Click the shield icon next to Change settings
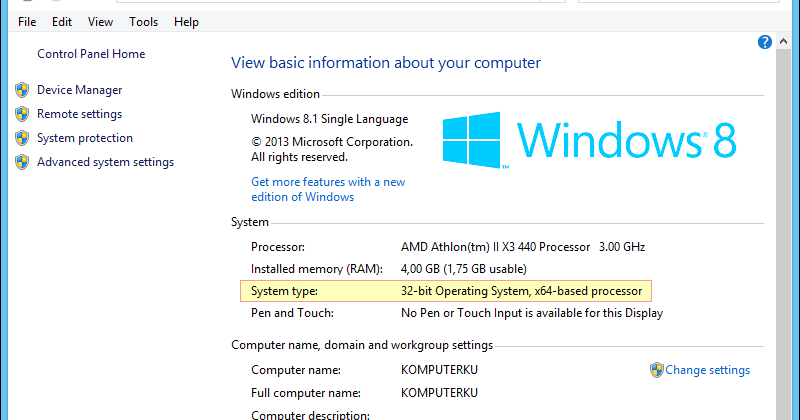Viewport: 800px width, 420px height. point(657,370)
